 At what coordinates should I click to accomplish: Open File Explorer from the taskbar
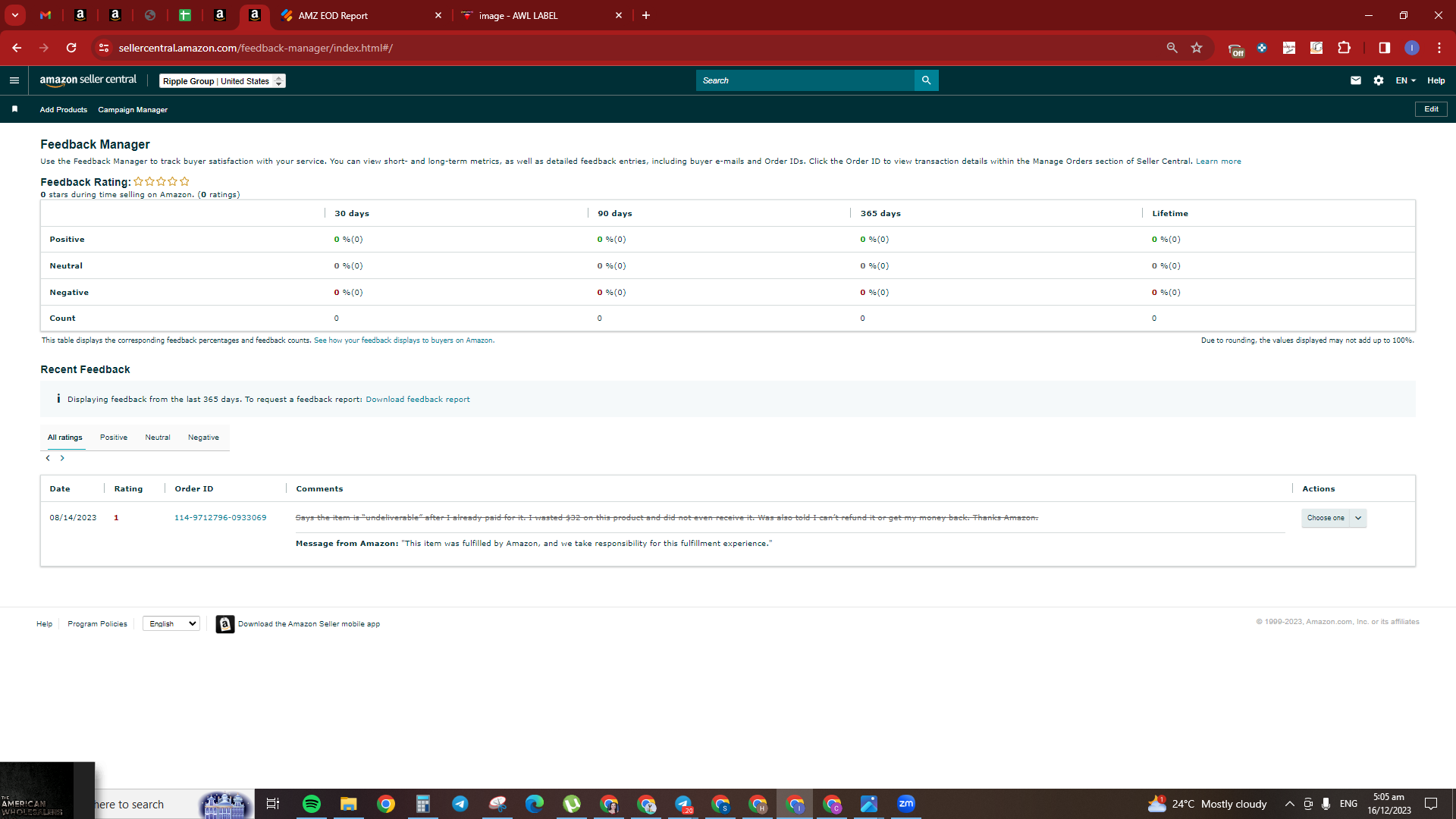click(349, 804)
